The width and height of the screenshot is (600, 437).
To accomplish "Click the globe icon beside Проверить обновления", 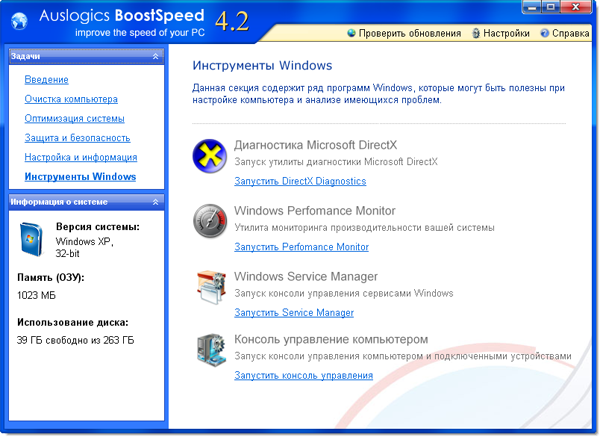I will tap(351, 33).
